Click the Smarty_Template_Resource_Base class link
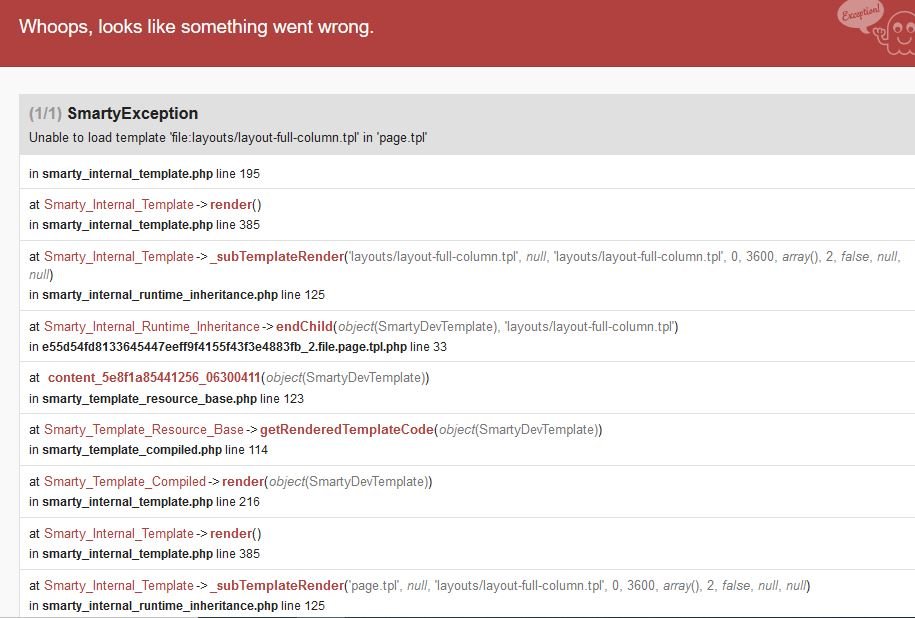915x618 pixels. click(144, 430)
